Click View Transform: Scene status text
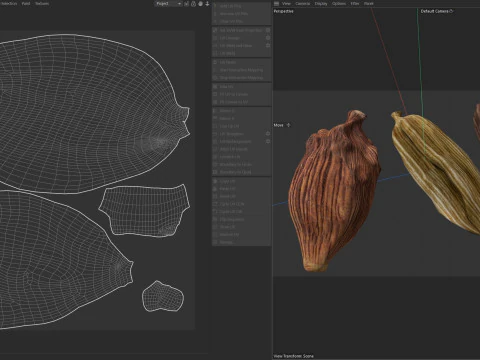 coord(294,356)
